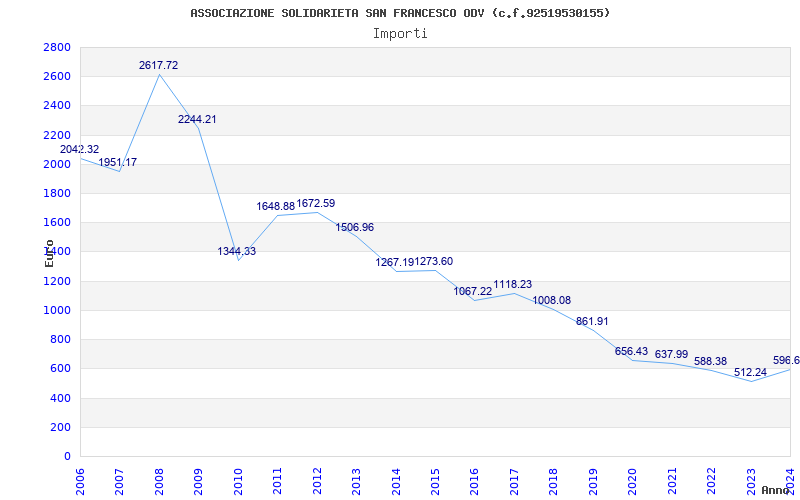The image size is (800, 500).
Task: Select the 588.38 data label
Action: tap(711, 361)
